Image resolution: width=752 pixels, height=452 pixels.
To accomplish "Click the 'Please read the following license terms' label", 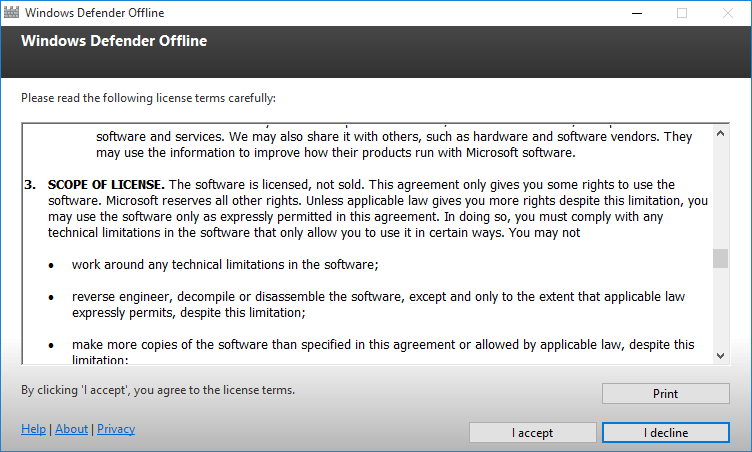I will (x=148, y=98).
